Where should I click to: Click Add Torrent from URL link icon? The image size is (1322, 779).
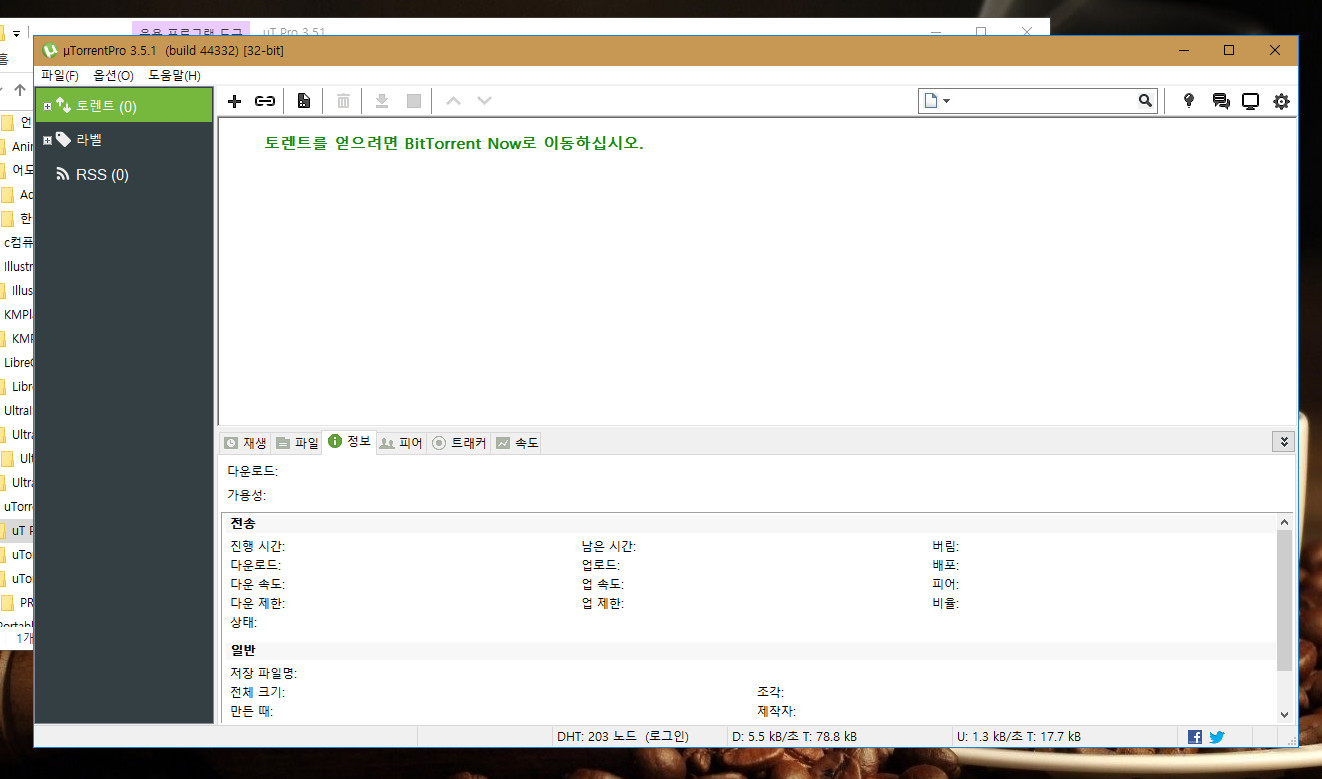click(x=264, y=101)
